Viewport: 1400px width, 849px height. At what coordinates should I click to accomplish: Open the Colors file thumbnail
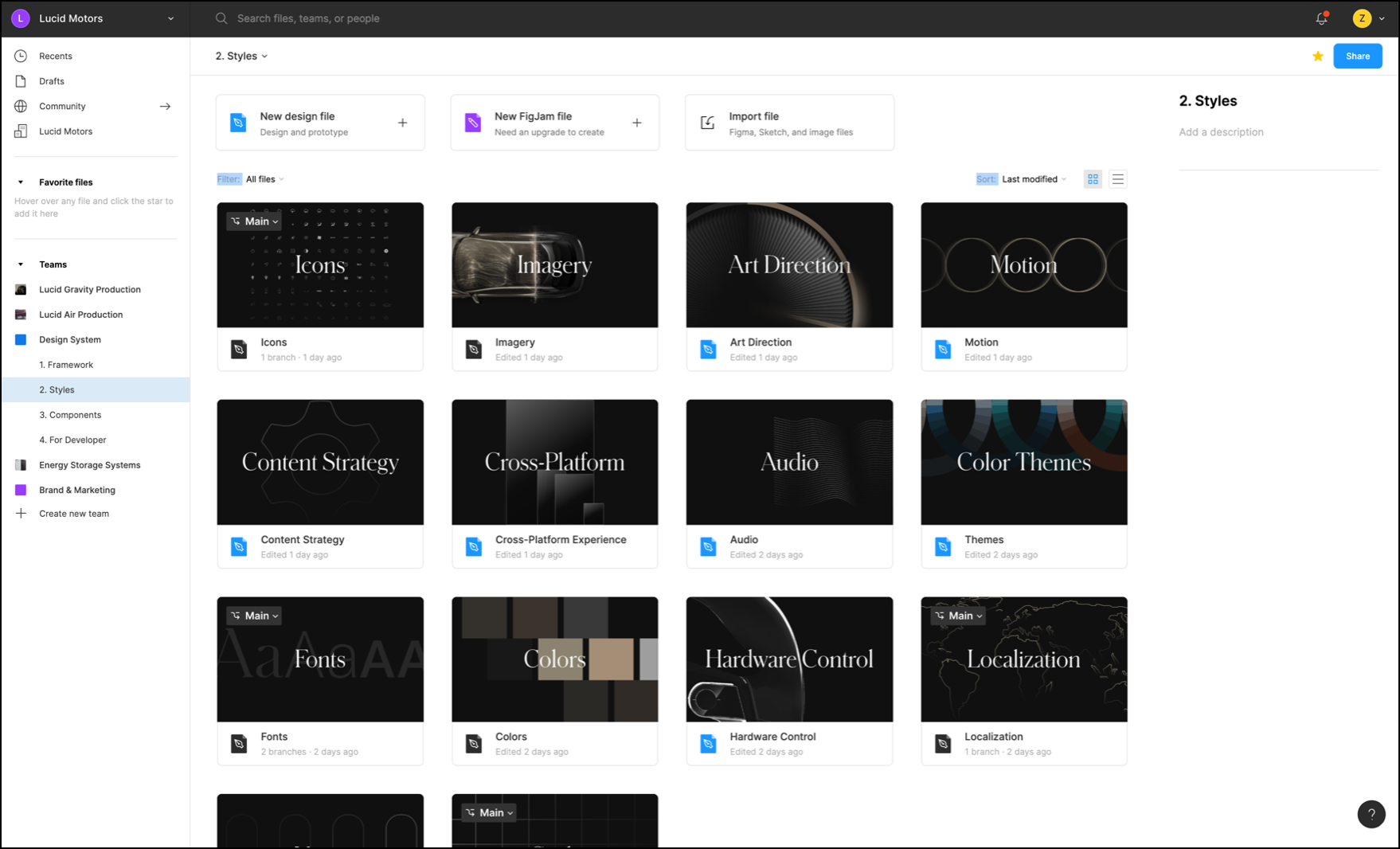tap(555, 659)
